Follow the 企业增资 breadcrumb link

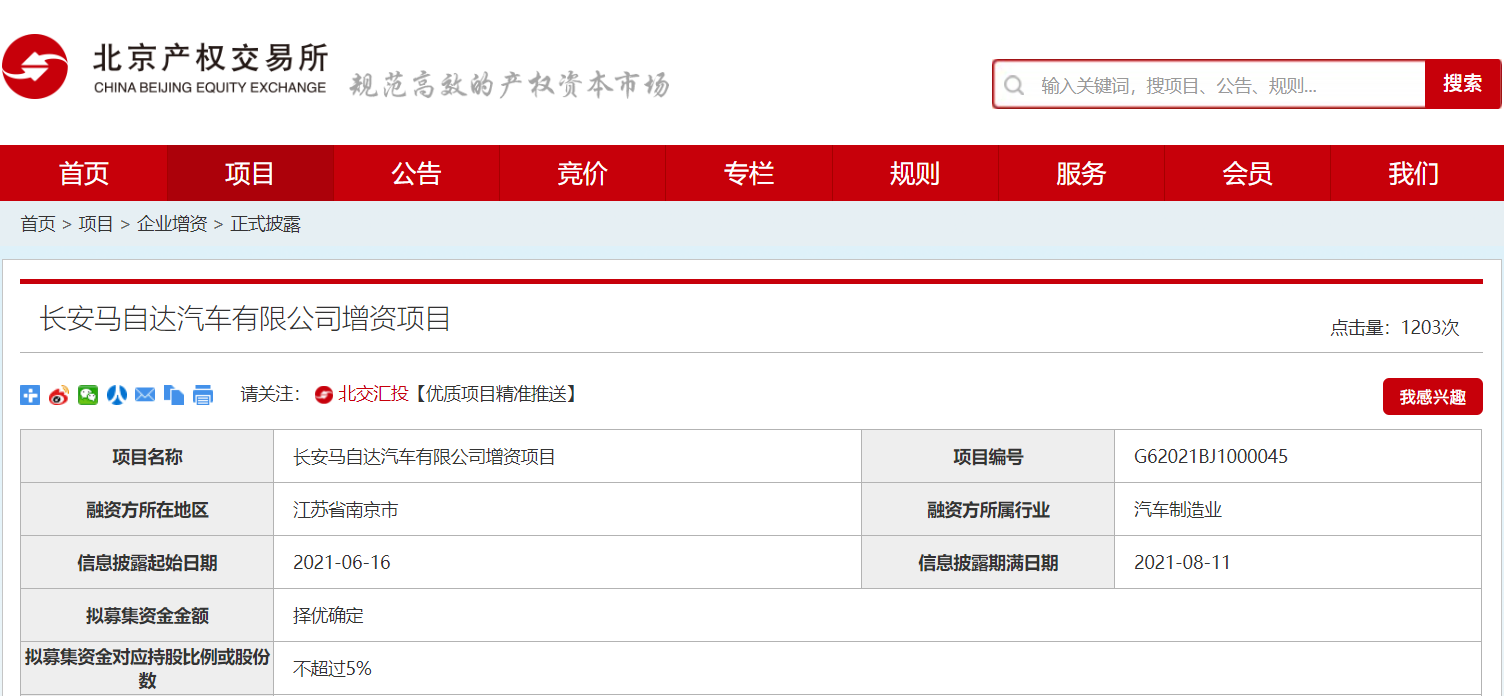(172, 224)
